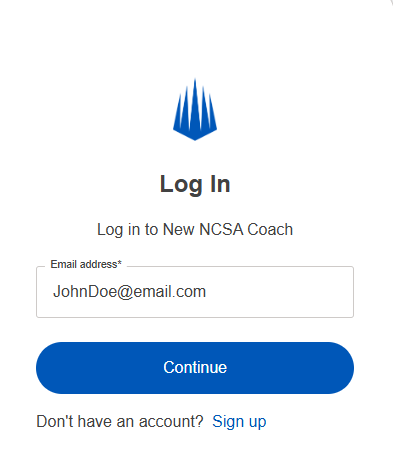Place cursor in JohnDoe@email.com text
The width and height of the screenshot is (393, 465).
(129, 292)
